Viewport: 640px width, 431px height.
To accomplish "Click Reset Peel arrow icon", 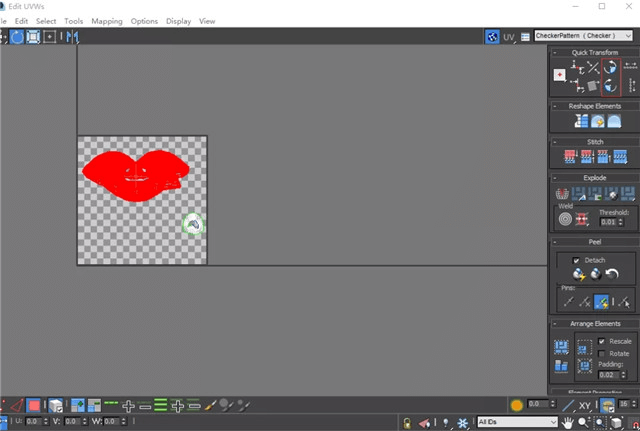I will [x=612, y=274].
